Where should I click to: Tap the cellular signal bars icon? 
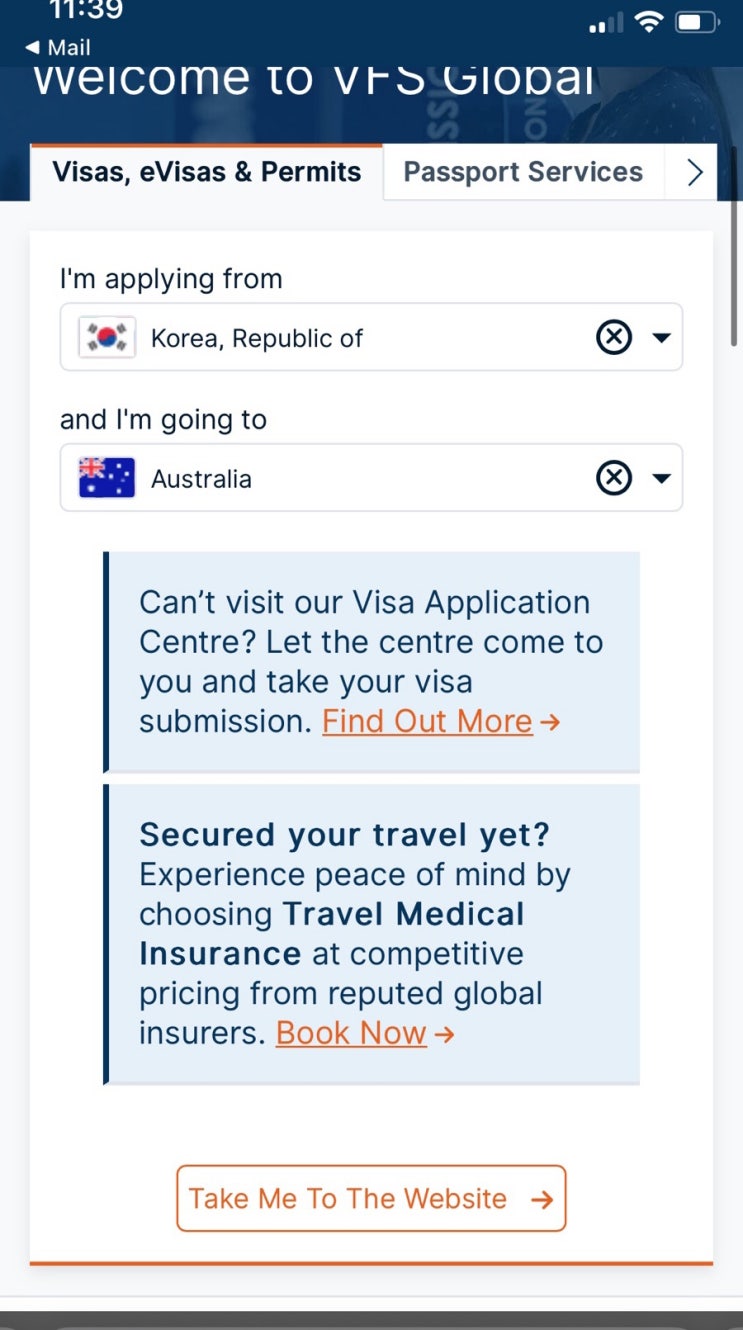(606, 23)
